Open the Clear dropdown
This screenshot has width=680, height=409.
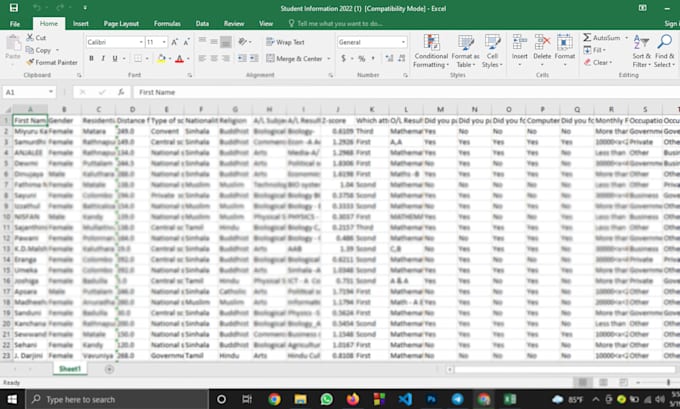[x=598, y=62]
